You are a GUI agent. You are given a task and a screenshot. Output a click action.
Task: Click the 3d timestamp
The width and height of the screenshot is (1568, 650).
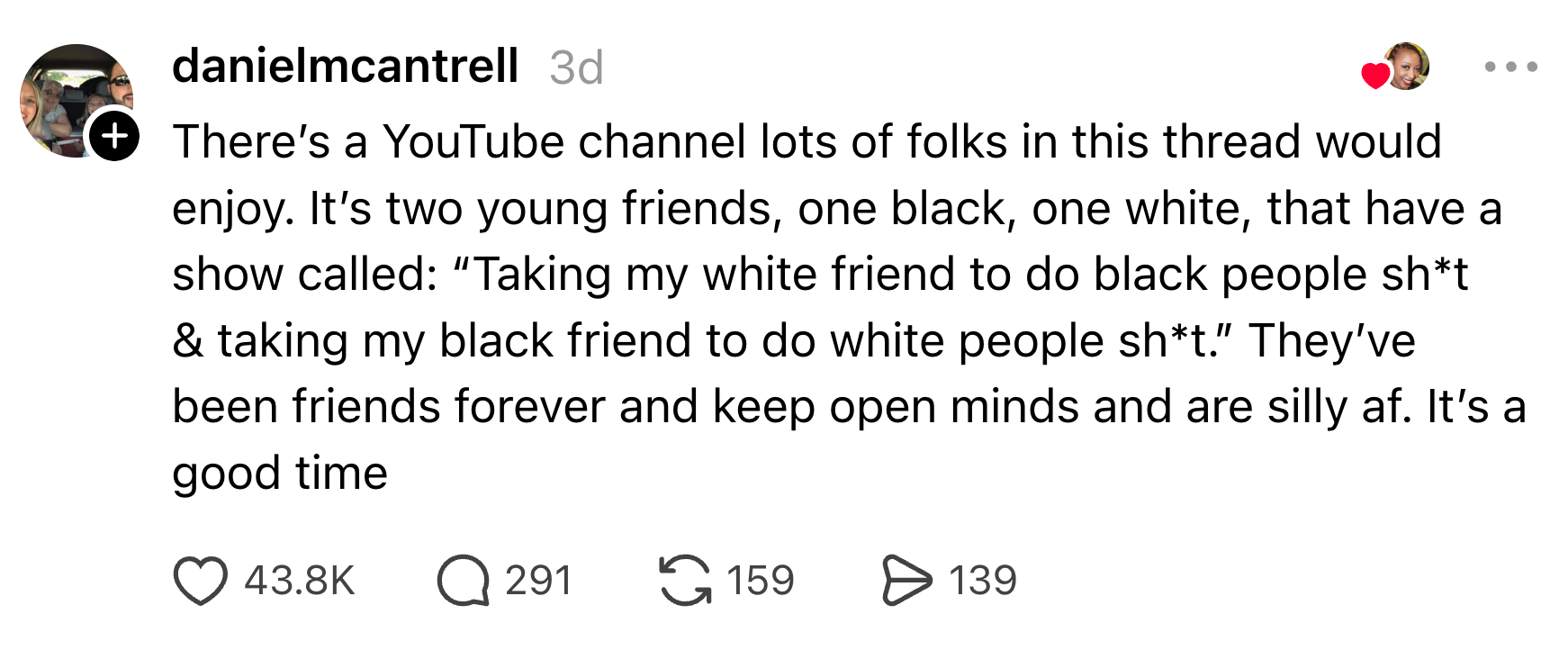576,68
